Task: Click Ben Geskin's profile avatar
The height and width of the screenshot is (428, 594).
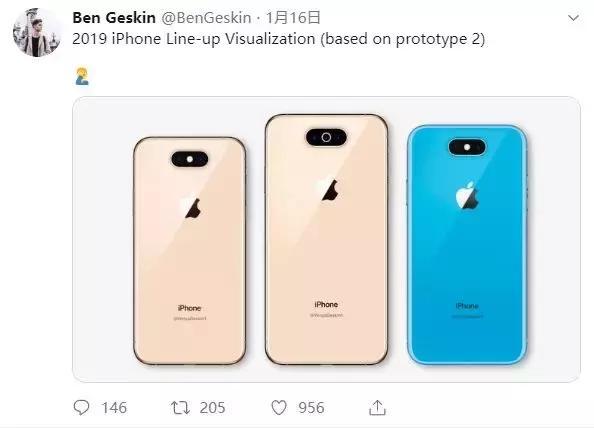Action: [x=37, y=33]
